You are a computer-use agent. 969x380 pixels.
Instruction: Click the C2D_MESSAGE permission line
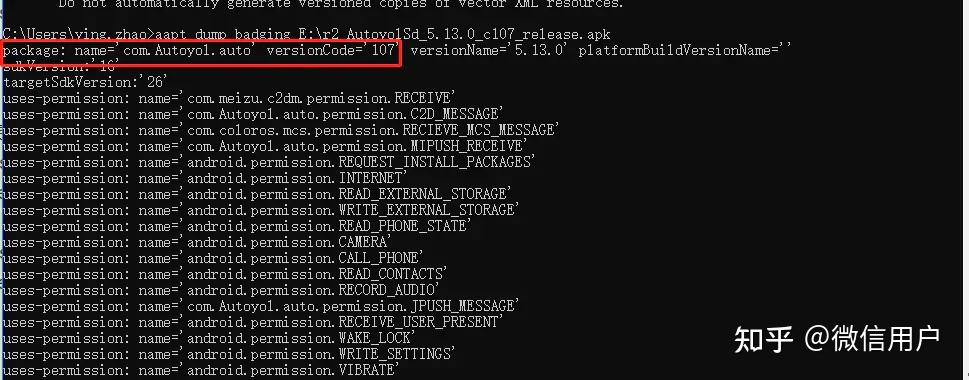[x=253, y=114]
